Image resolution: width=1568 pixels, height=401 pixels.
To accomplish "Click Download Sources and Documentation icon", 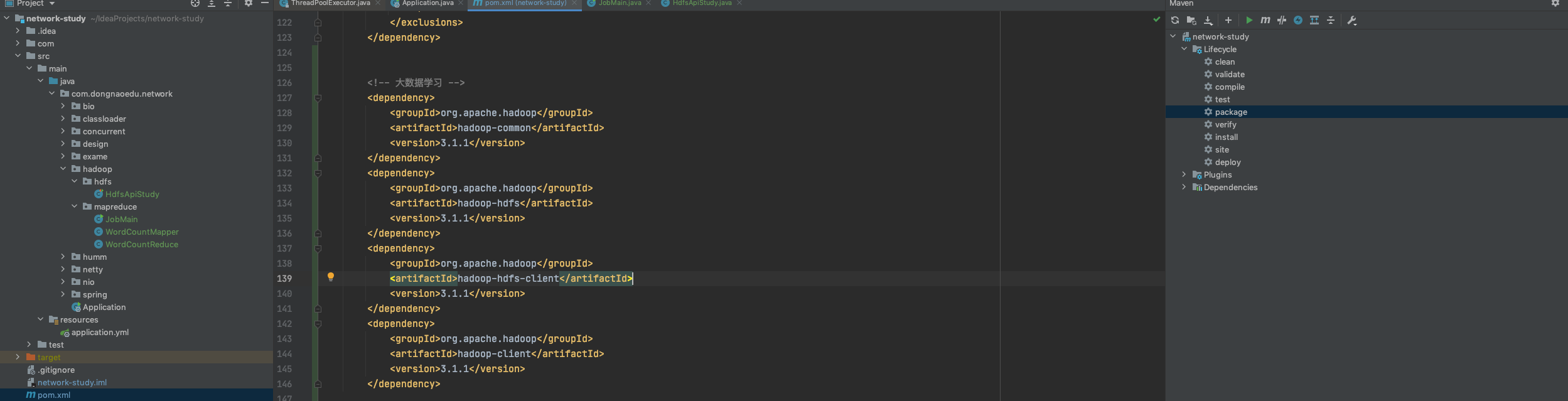I will [1208, 20].
